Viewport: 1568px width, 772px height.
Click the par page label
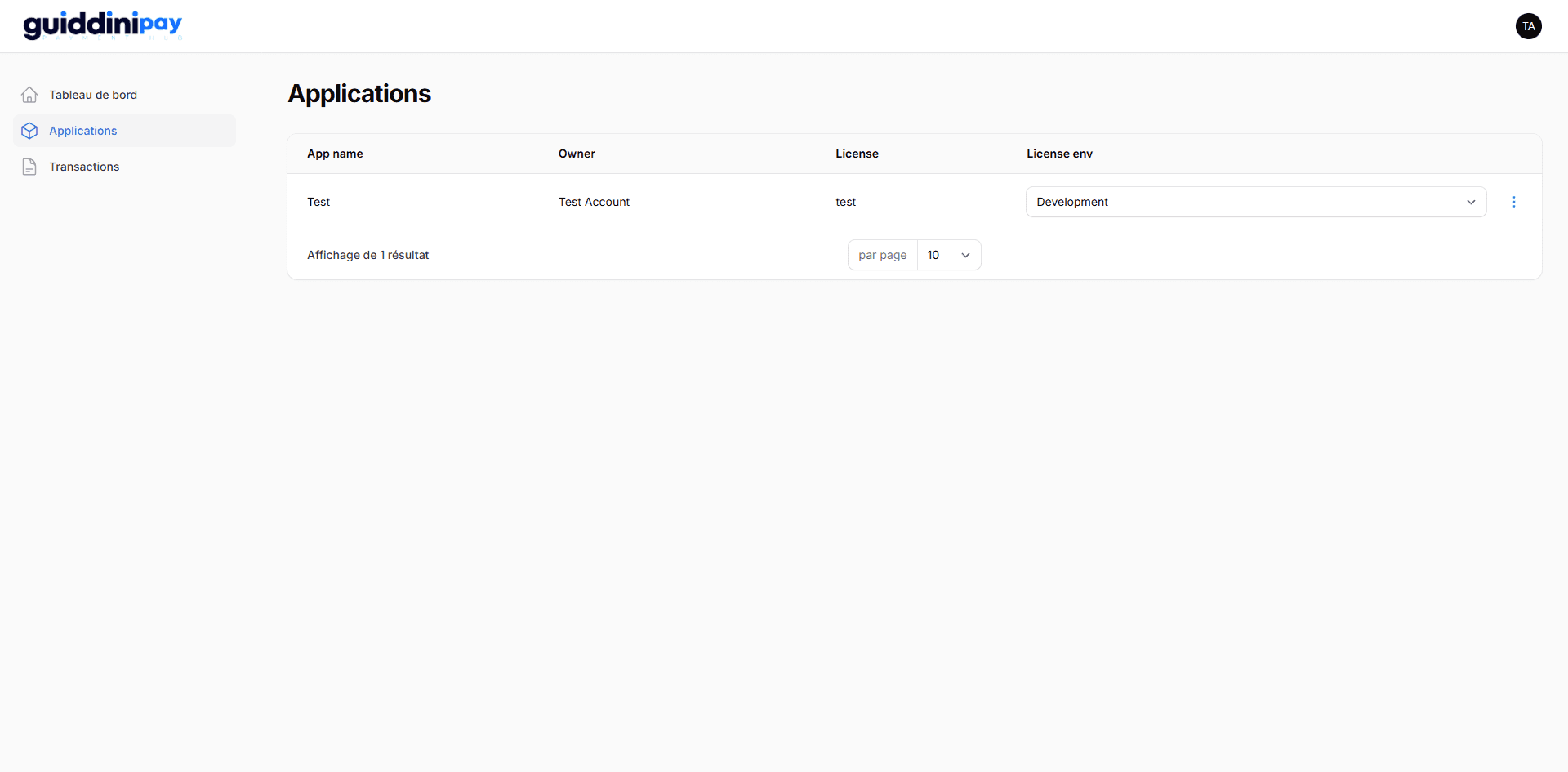[x=882, y=254]
